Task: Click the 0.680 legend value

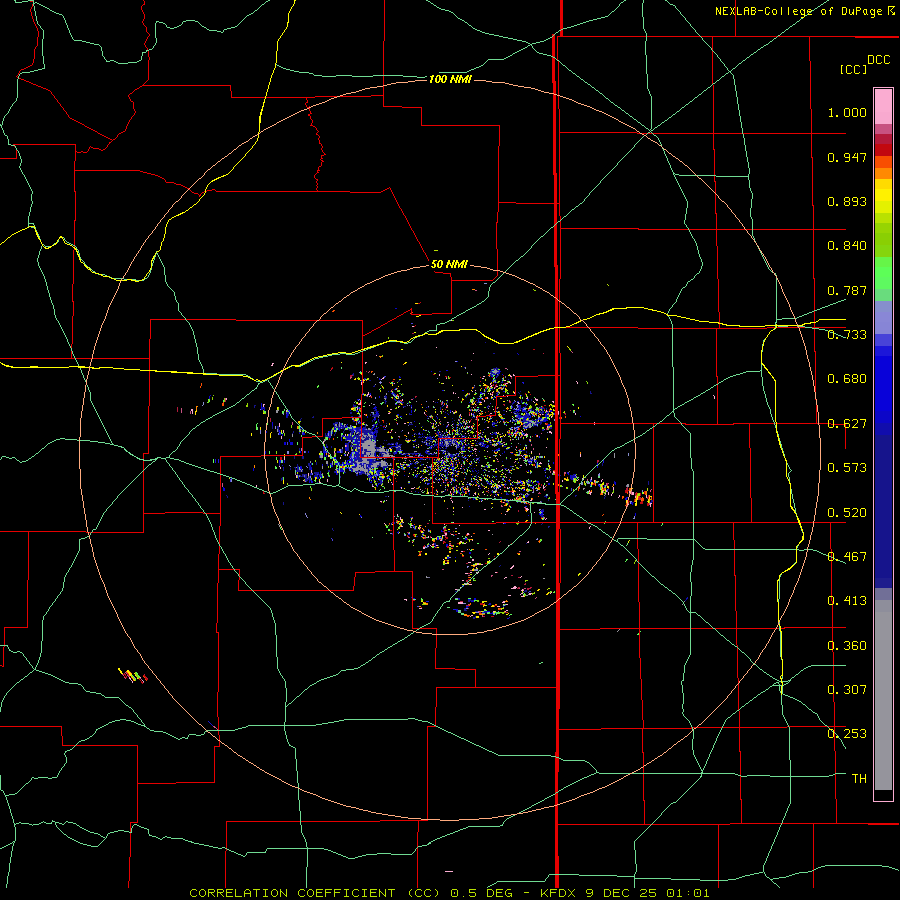Action: coord(847,379)
